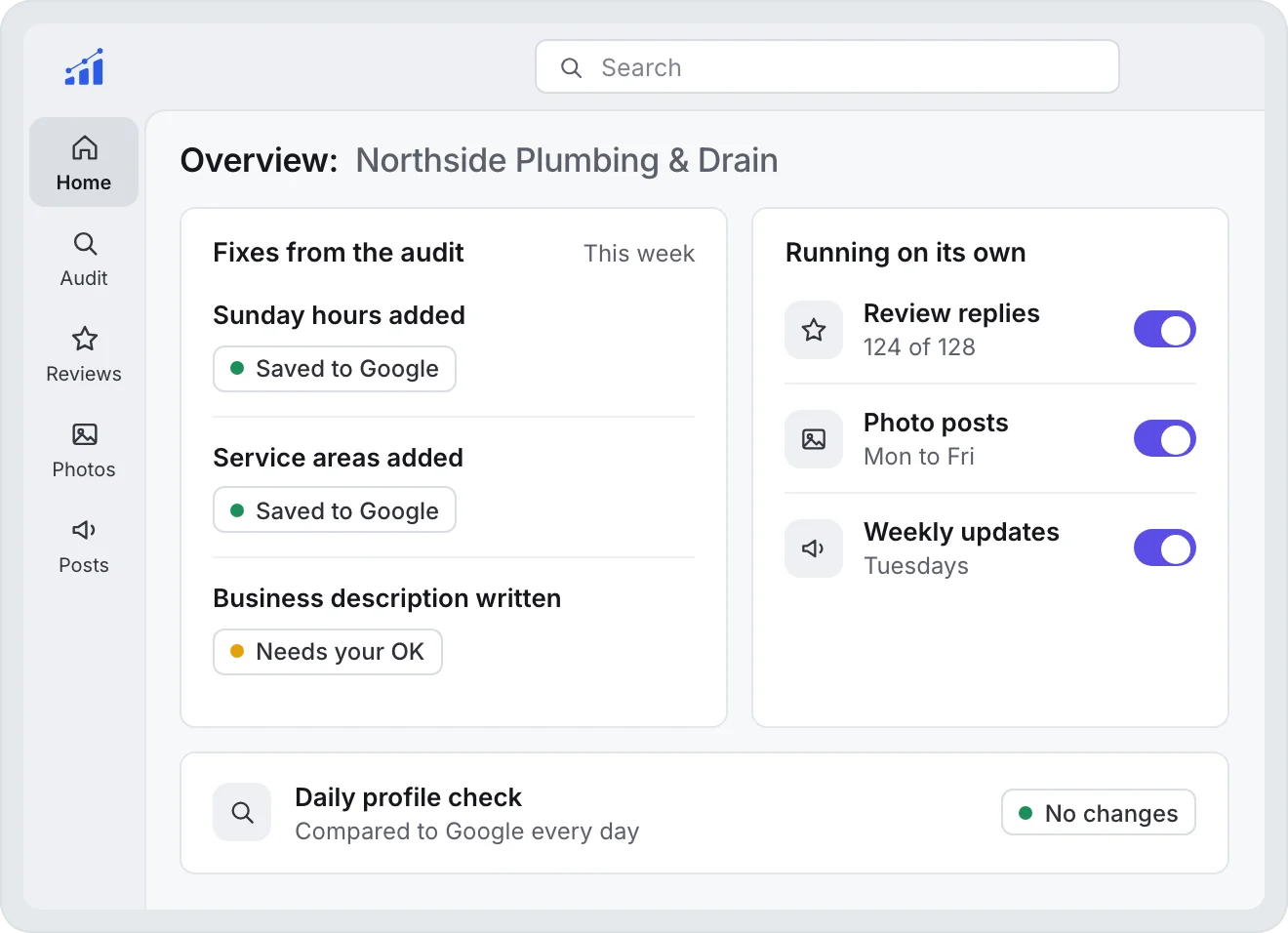The width and height of the screenshot is (1288, 933).
Task: Open the Audit section in the sidebar
Action: point(84,260)
